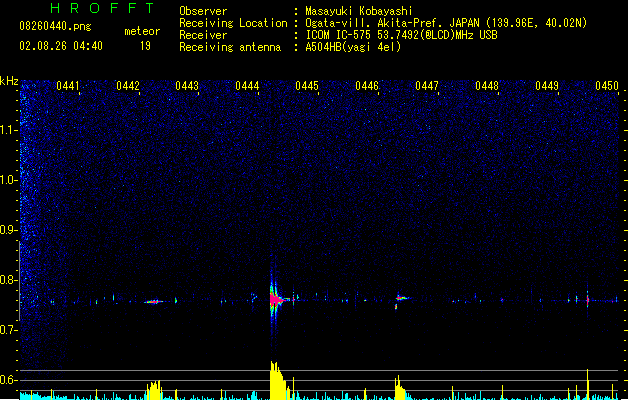The height and width of the screenshot is (400, 629).
Task: Click the 0449 time marker
Action: coord(547,86)
